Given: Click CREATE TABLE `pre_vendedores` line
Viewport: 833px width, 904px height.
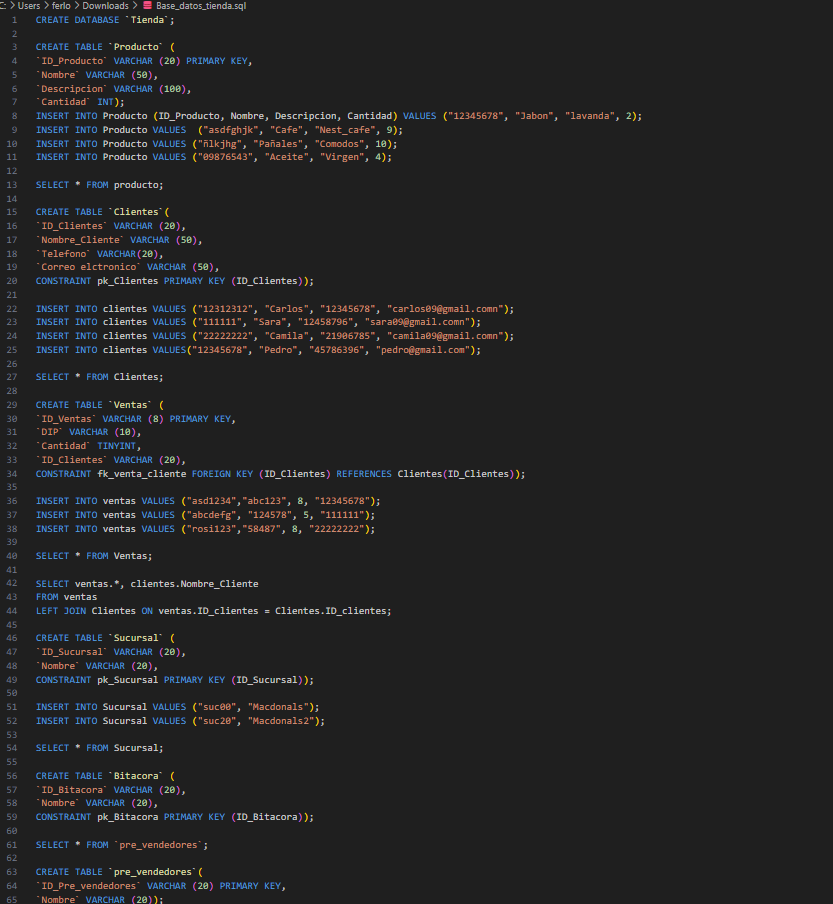Looking at the screenshot, I should coord(119,872).
